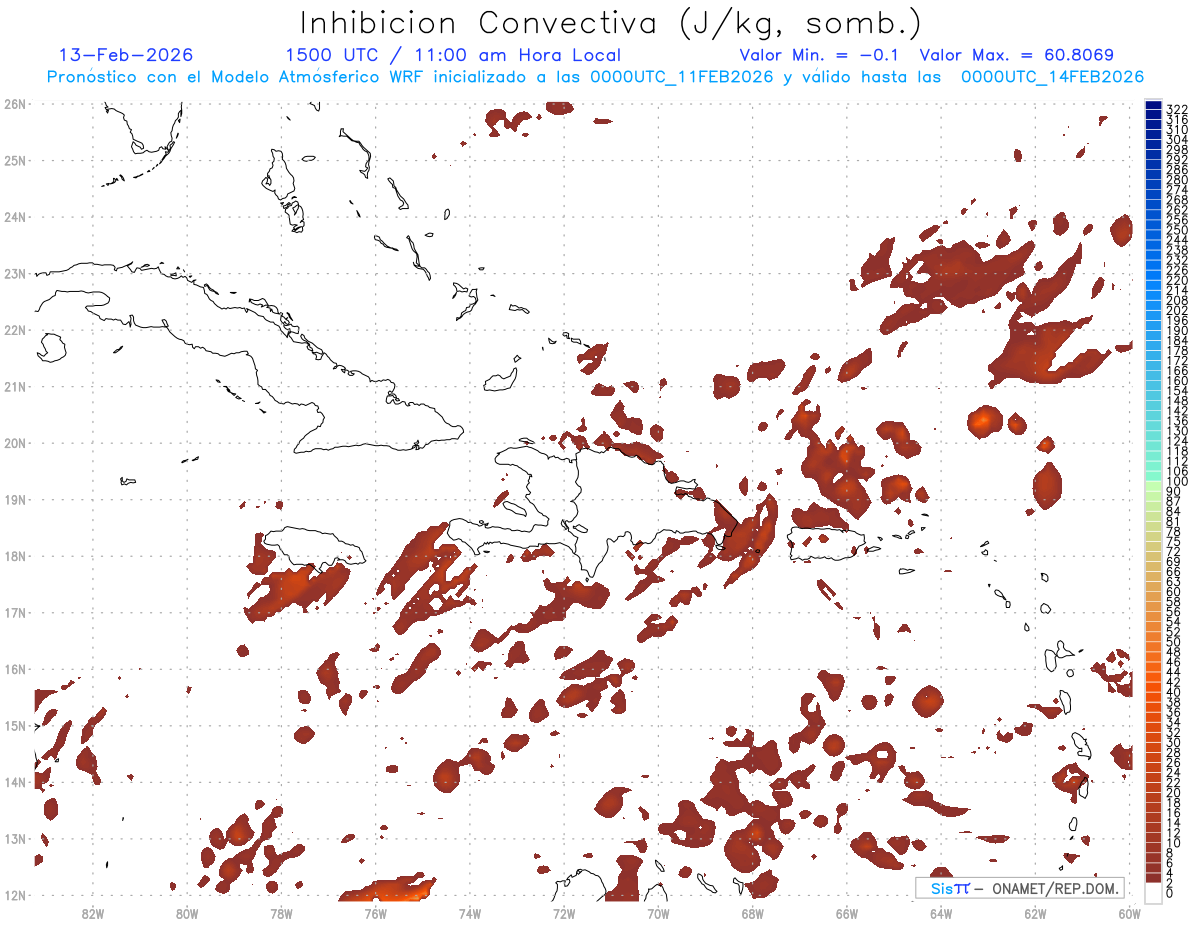
Task: Click the "19N" latitude label
Action: tap(15, 499)
